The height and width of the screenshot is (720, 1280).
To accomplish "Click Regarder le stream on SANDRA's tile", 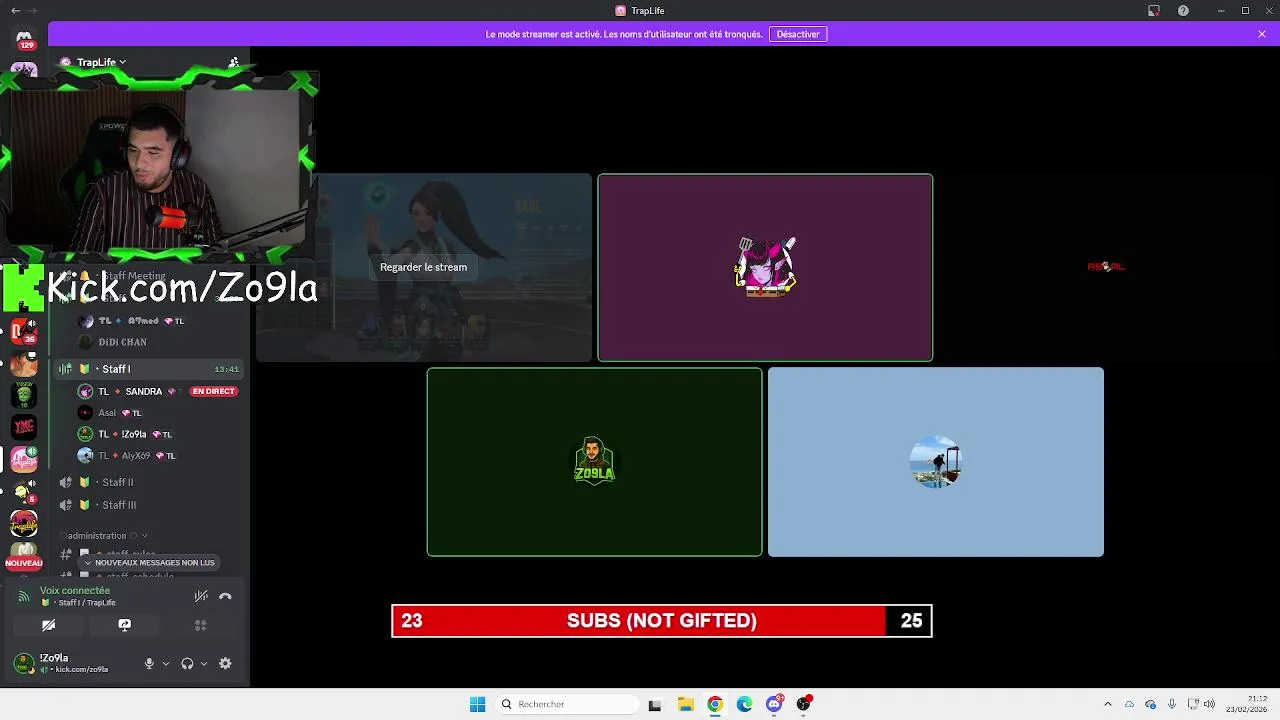I will coord(423,267).
